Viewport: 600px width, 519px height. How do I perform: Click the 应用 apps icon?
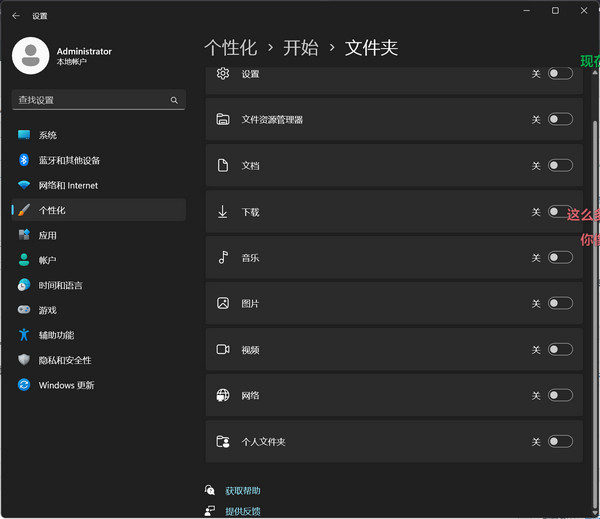(24, 235)
